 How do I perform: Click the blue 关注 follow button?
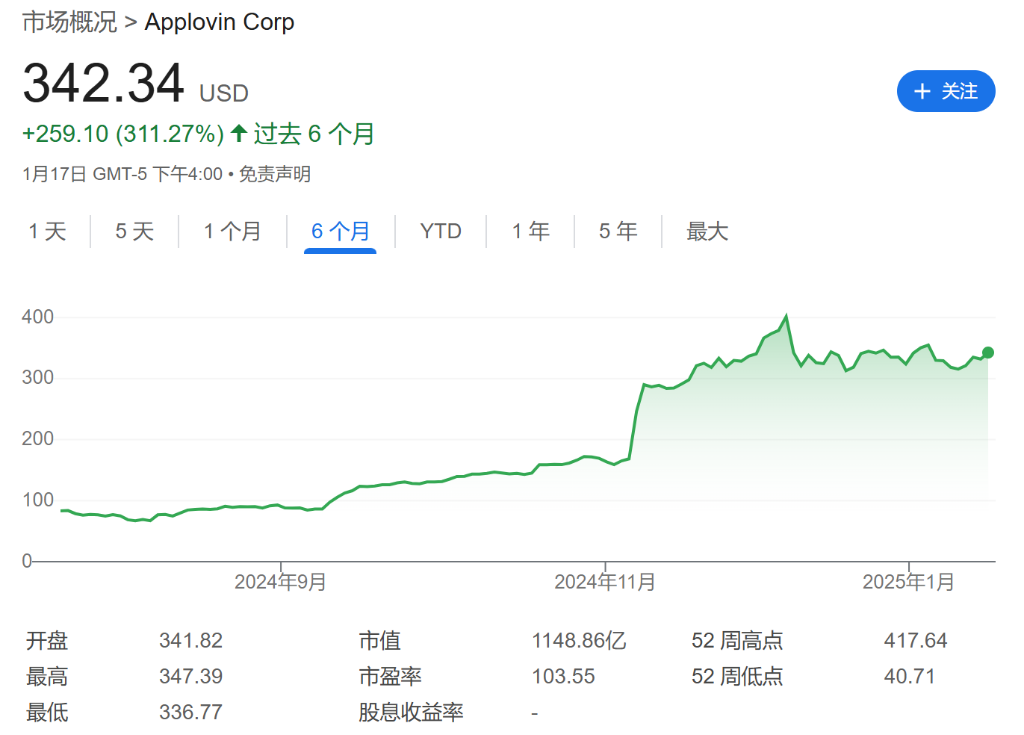tap(945, 91)
